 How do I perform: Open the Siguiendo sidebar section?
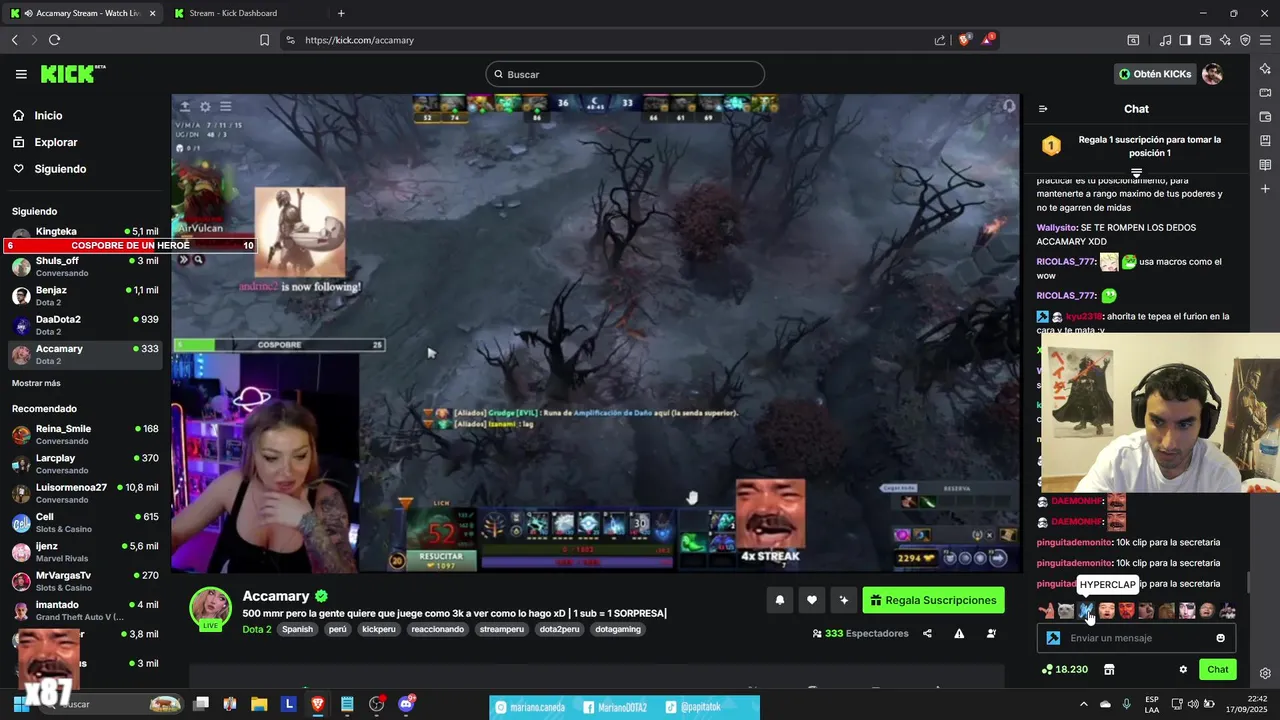click(x=60, y=169)
